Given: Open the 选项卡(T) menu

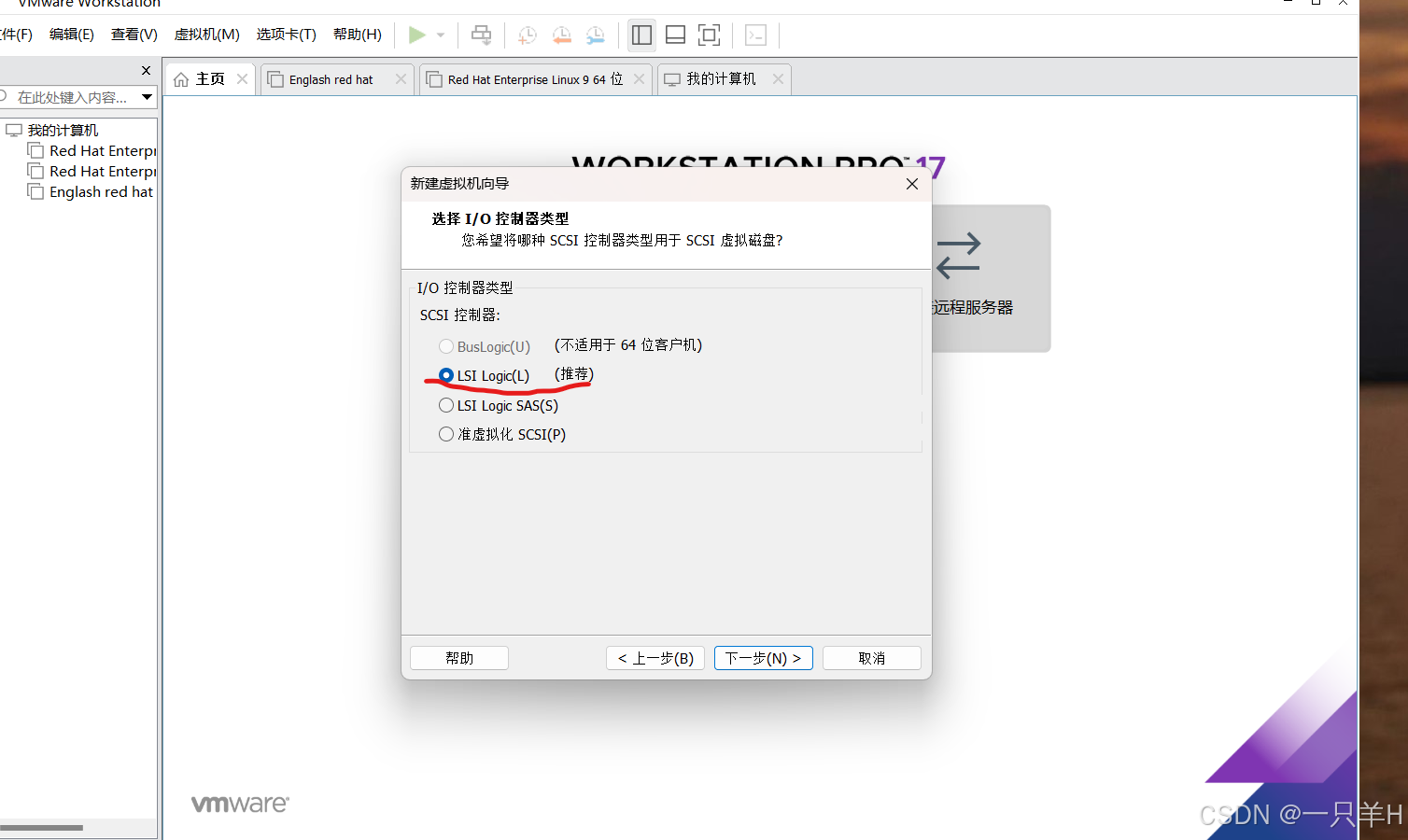Looking at the screenshot, I should (x=287, y=35).
